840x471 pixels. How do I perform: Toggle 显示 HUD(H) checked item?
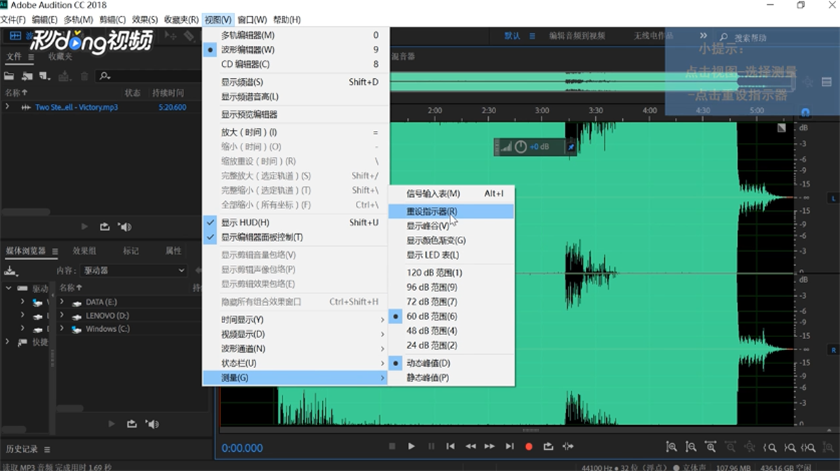click(295, 222)
